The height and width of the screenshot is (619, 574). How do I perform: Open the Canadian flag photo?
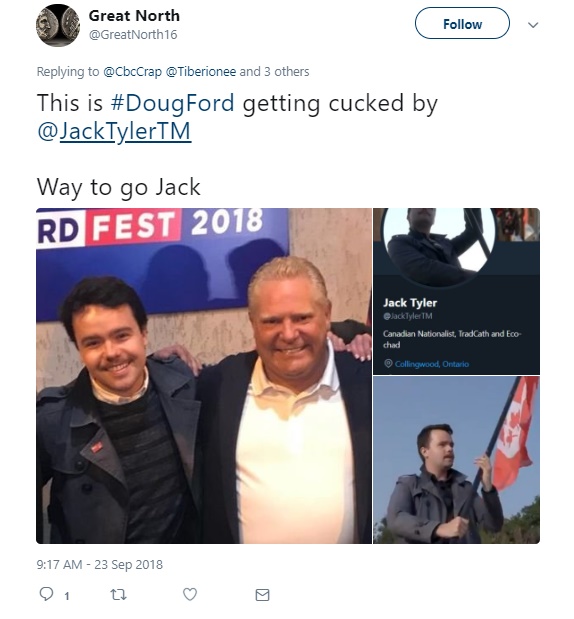tap(456, 460)
